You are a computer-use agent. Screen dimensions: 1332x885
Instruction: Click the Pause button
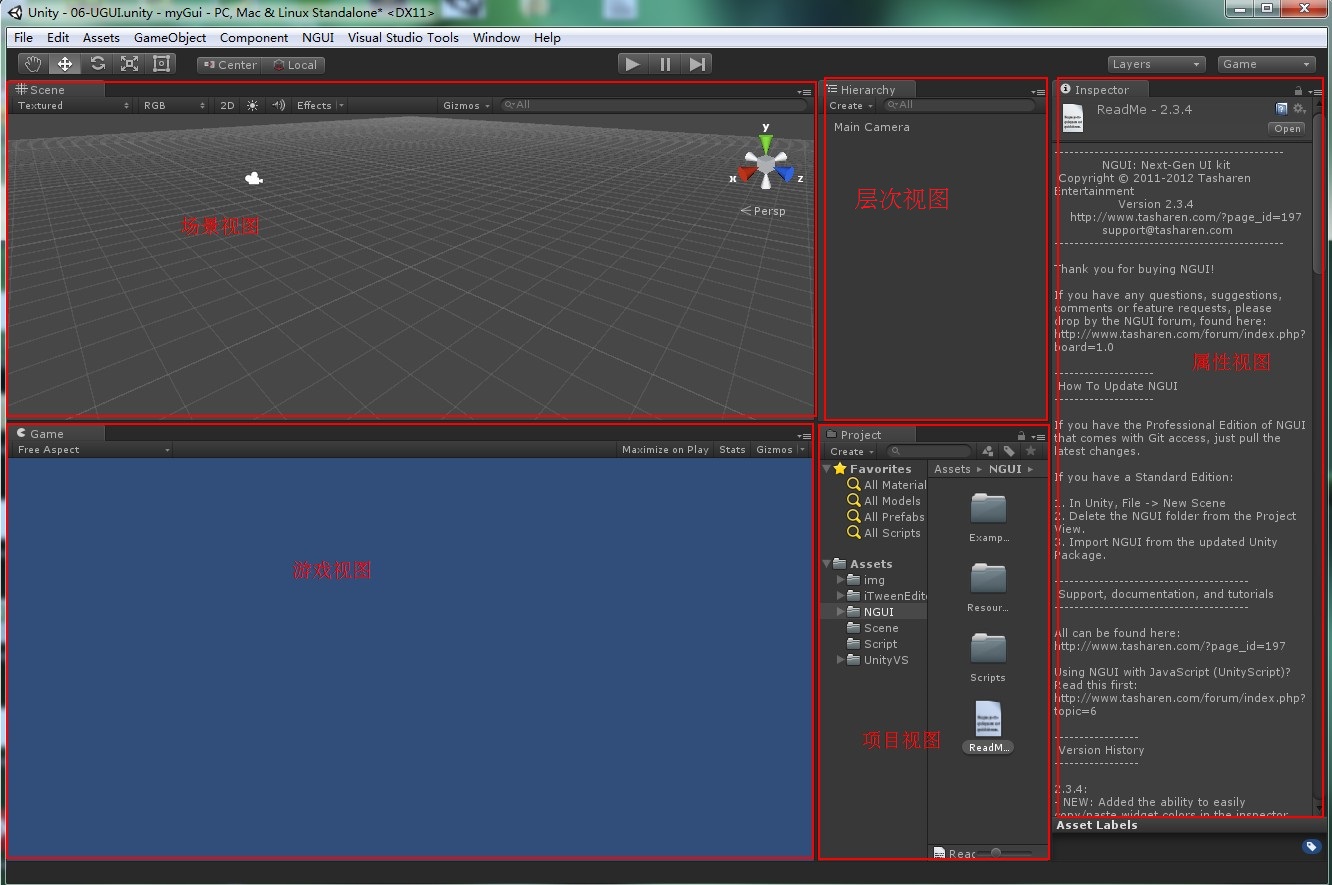click(x=665, y=64)
